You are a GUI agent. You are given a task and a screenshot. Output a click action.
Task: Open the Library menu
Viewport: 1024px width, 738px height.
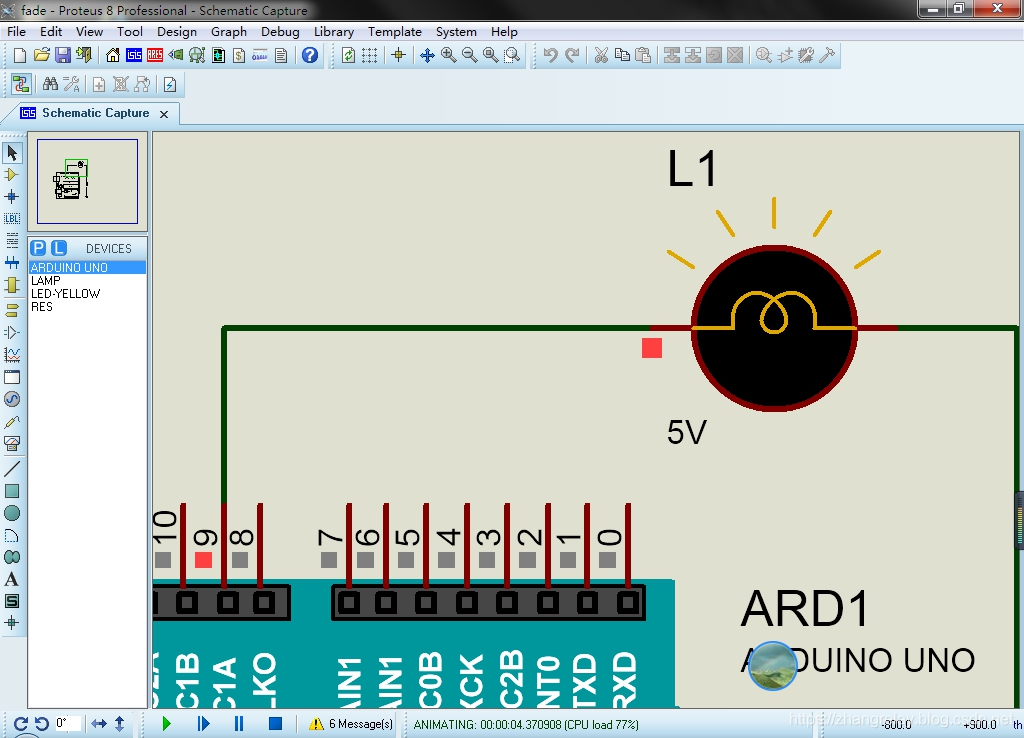334,31
